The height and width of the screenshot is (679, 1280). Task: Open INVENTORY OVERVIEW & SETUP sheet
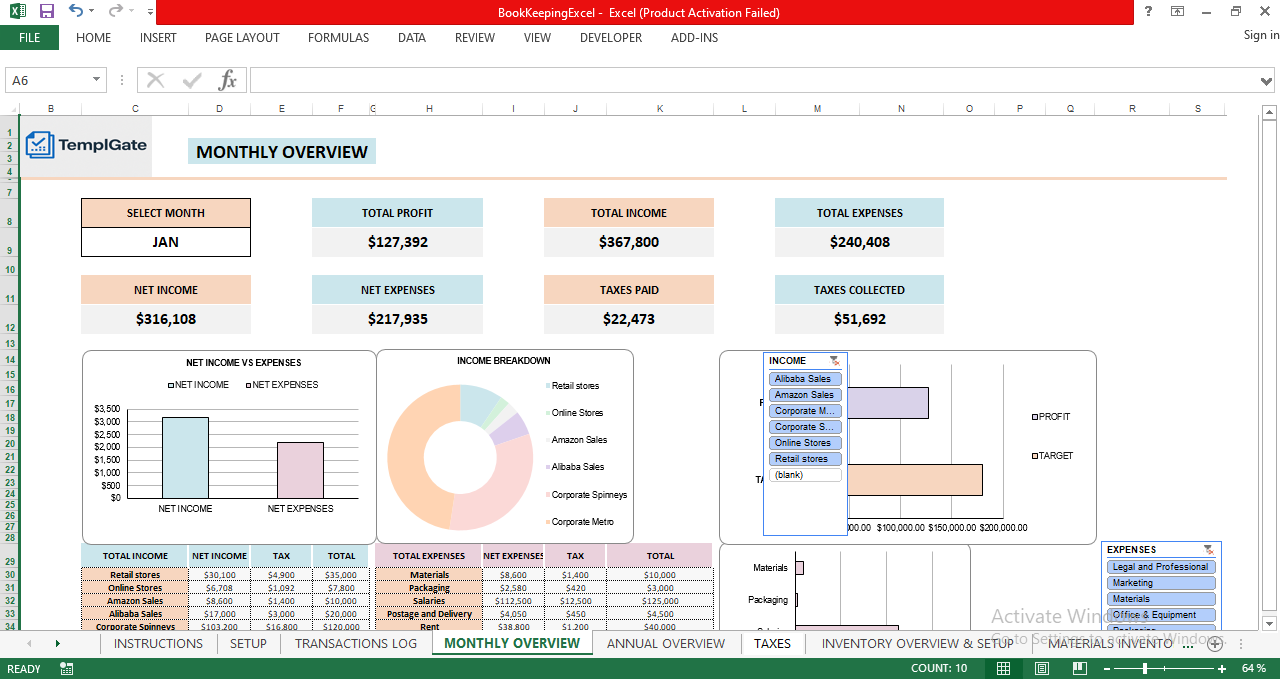click(x=917, y=643)
